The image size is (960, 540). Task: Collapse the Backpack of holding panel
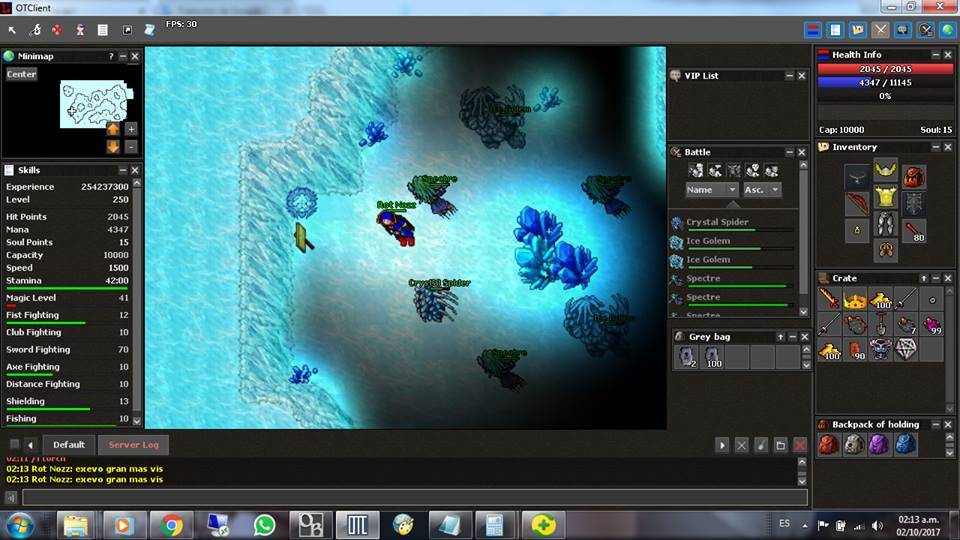pyautogui.click(x=936, y=425)
